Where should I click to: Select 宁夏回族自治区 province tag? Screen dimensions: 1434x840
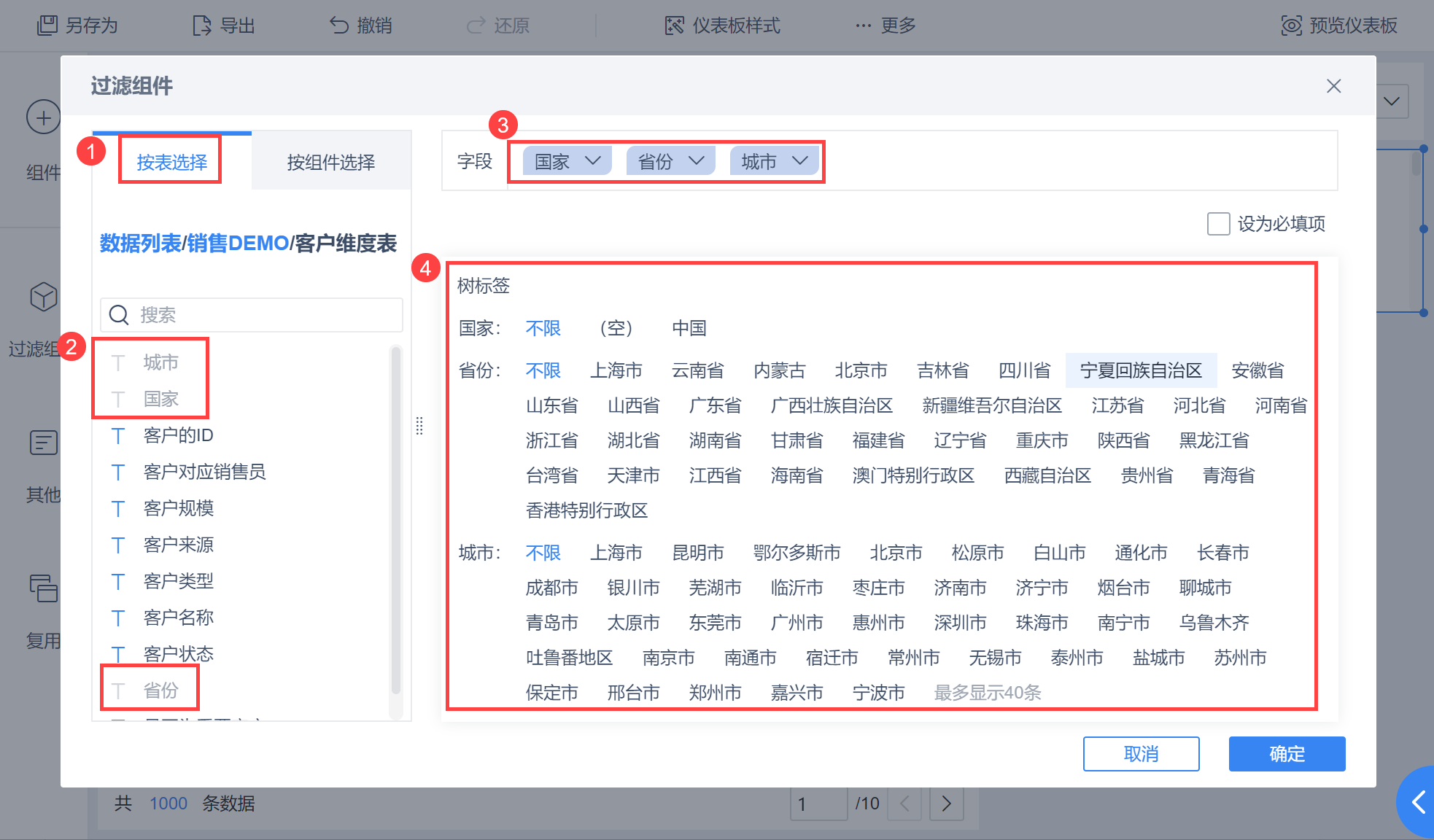click(1141, 370)
